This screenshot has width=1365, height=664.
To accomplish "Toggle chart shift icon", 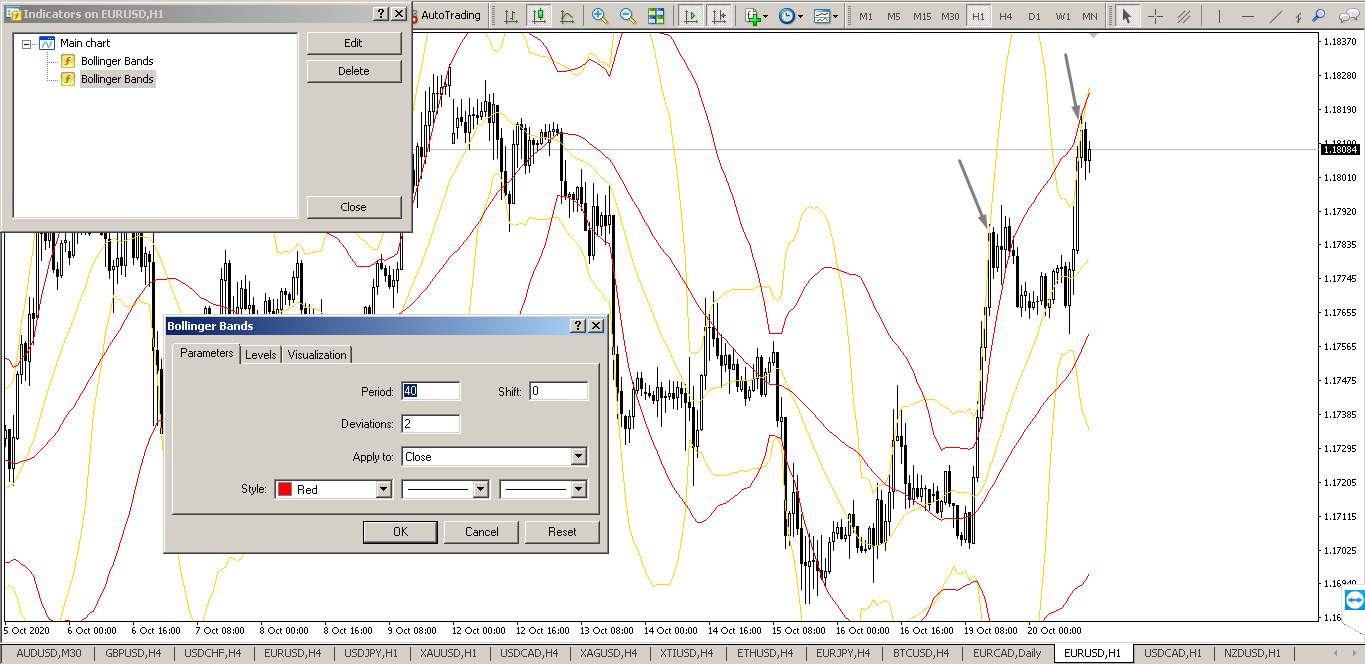I will point(718,15).
